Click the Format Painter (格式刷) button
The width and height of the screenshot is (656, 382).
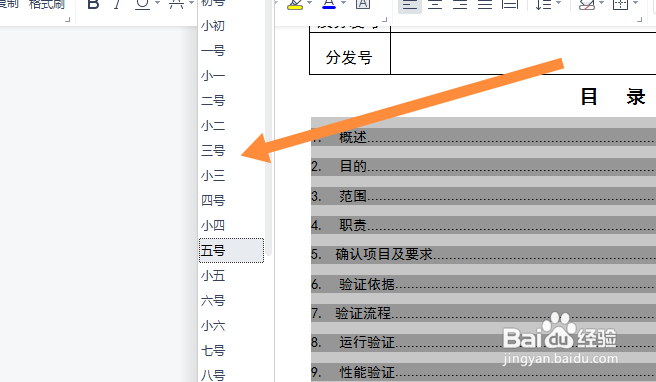point(46,4)
